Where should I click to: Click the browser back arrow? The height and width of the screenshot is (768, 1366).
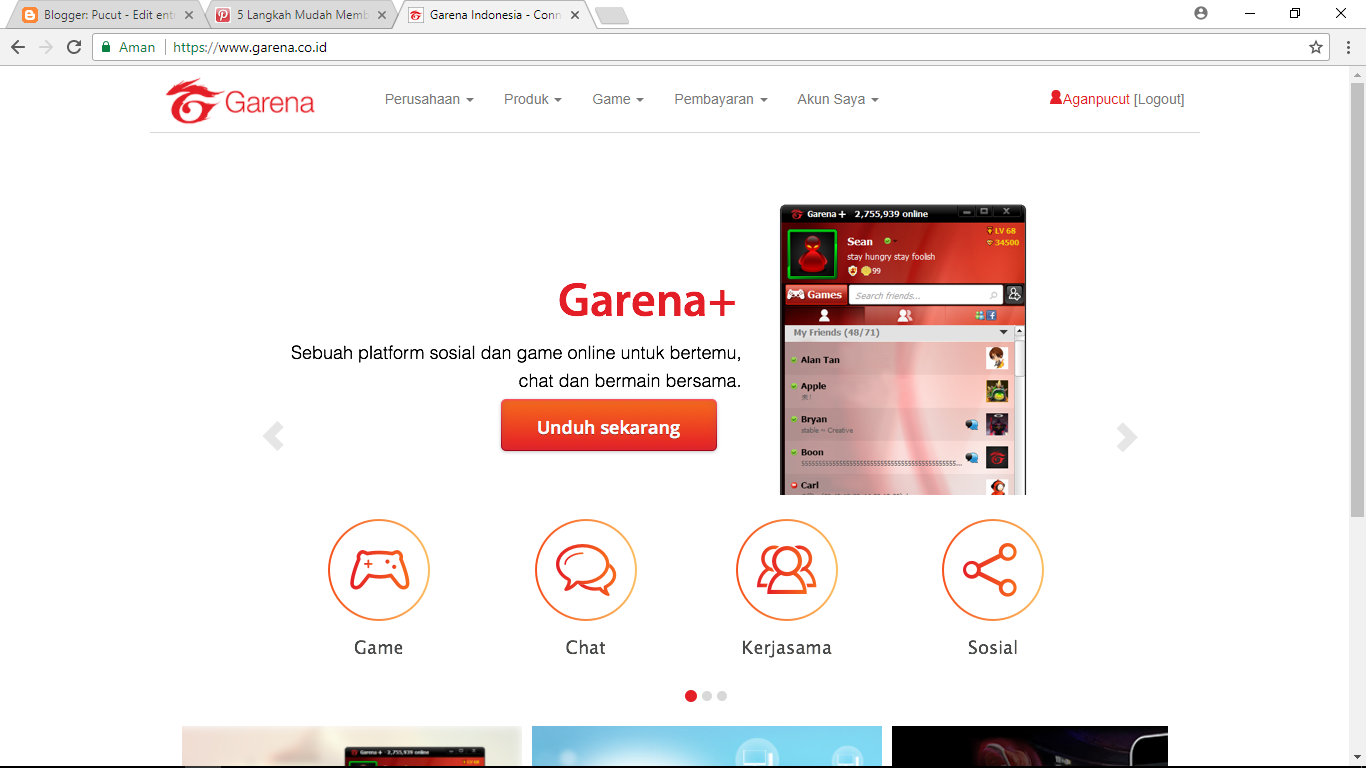click(18, 47)
